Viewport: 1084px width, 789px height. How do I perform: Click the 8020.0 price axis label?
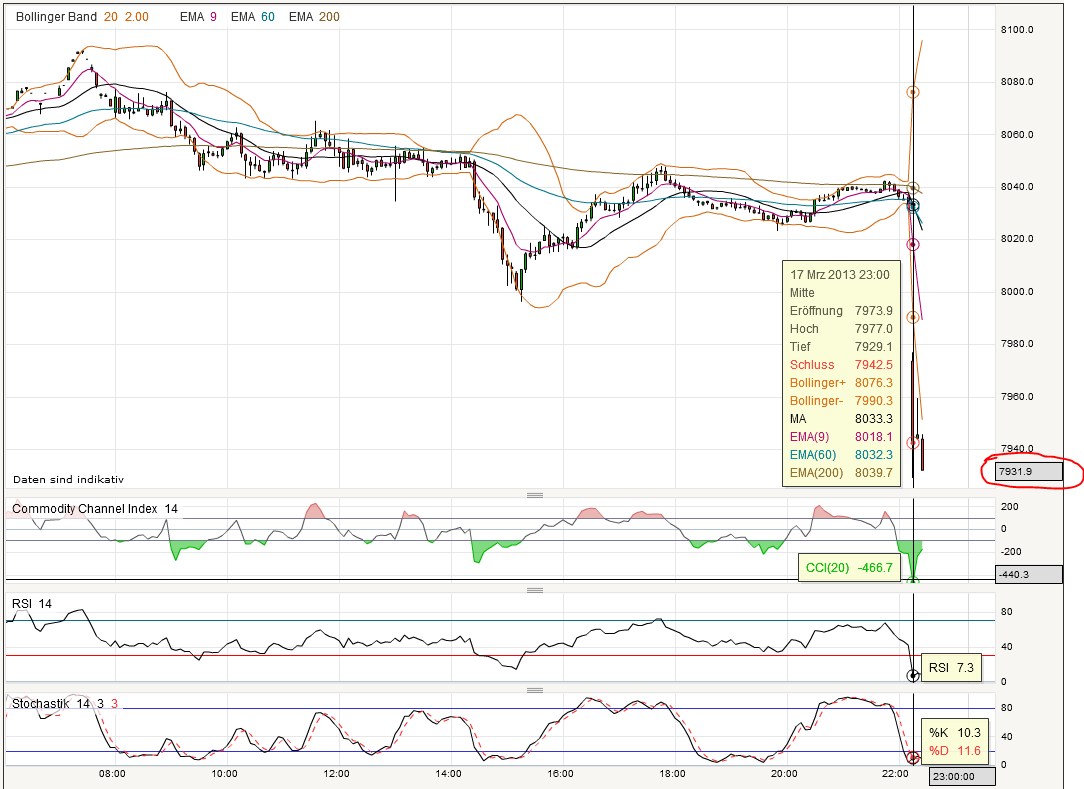[1017, 239]
